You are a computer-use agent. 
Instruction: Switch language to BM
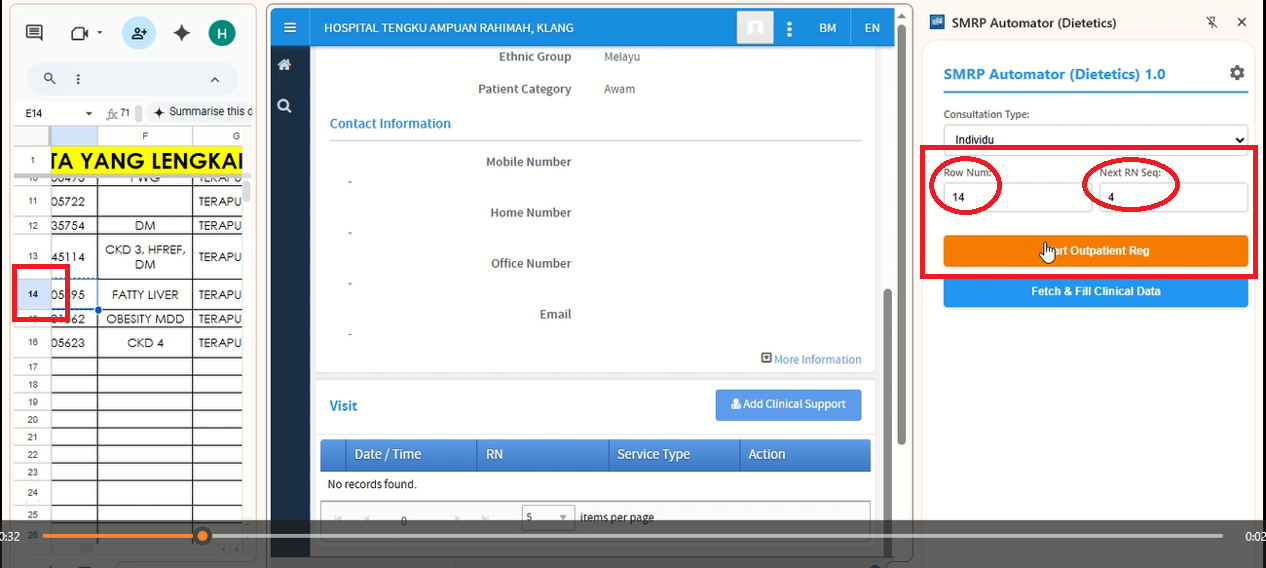[x=828, y=28]
